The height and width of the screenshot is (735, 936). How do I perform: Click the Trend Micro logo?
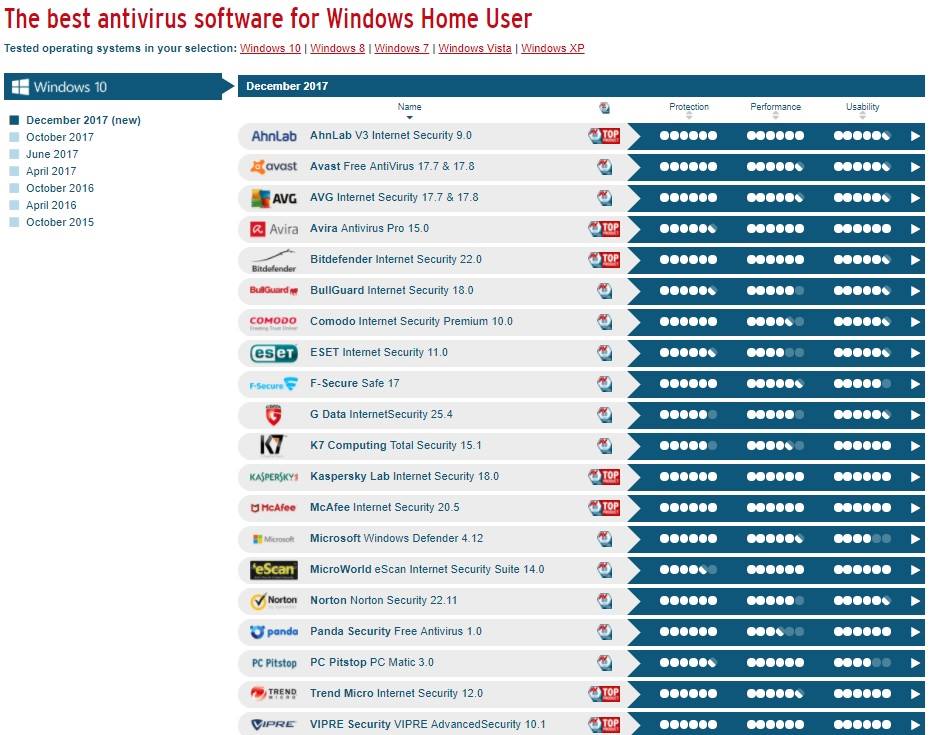273,693
